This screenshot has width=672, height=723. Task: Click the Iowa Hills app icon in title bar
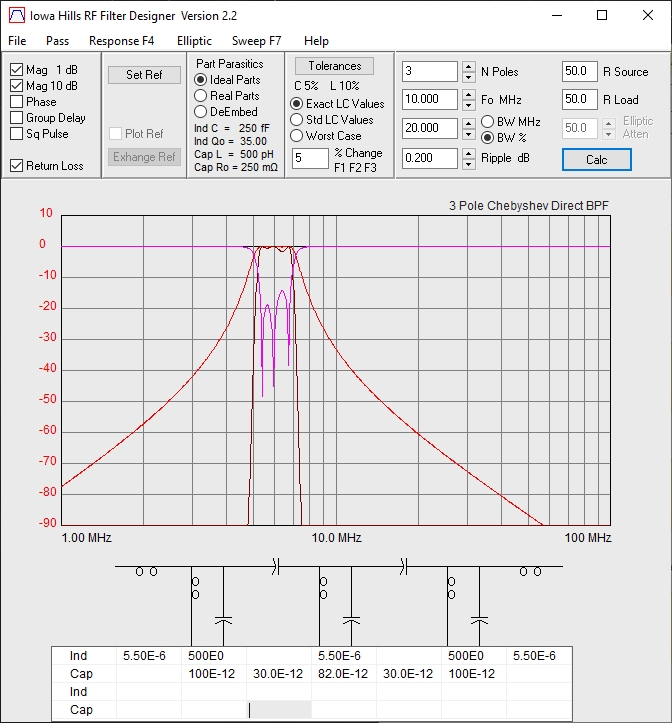[x=17, y=15]
